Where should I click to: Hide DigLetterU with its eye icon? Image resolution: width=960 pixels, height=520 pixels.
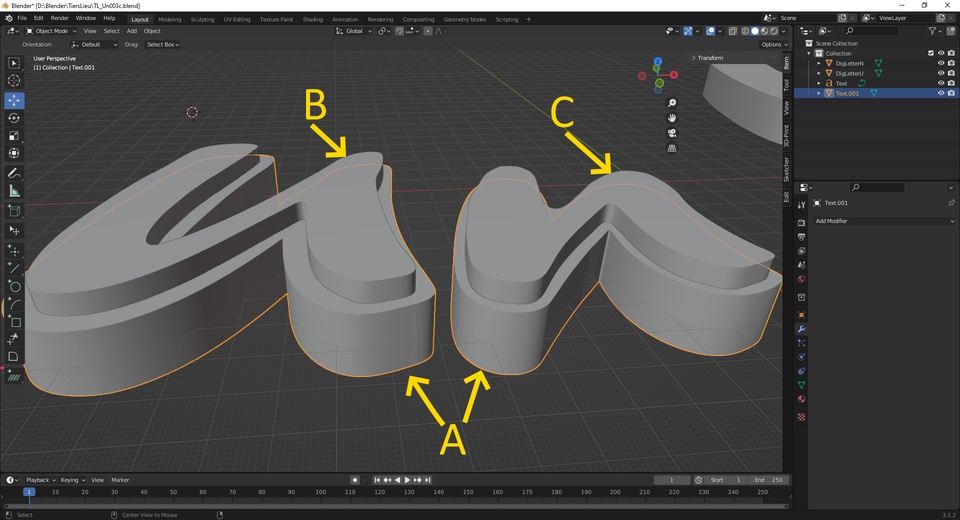[x=941, y=73]
